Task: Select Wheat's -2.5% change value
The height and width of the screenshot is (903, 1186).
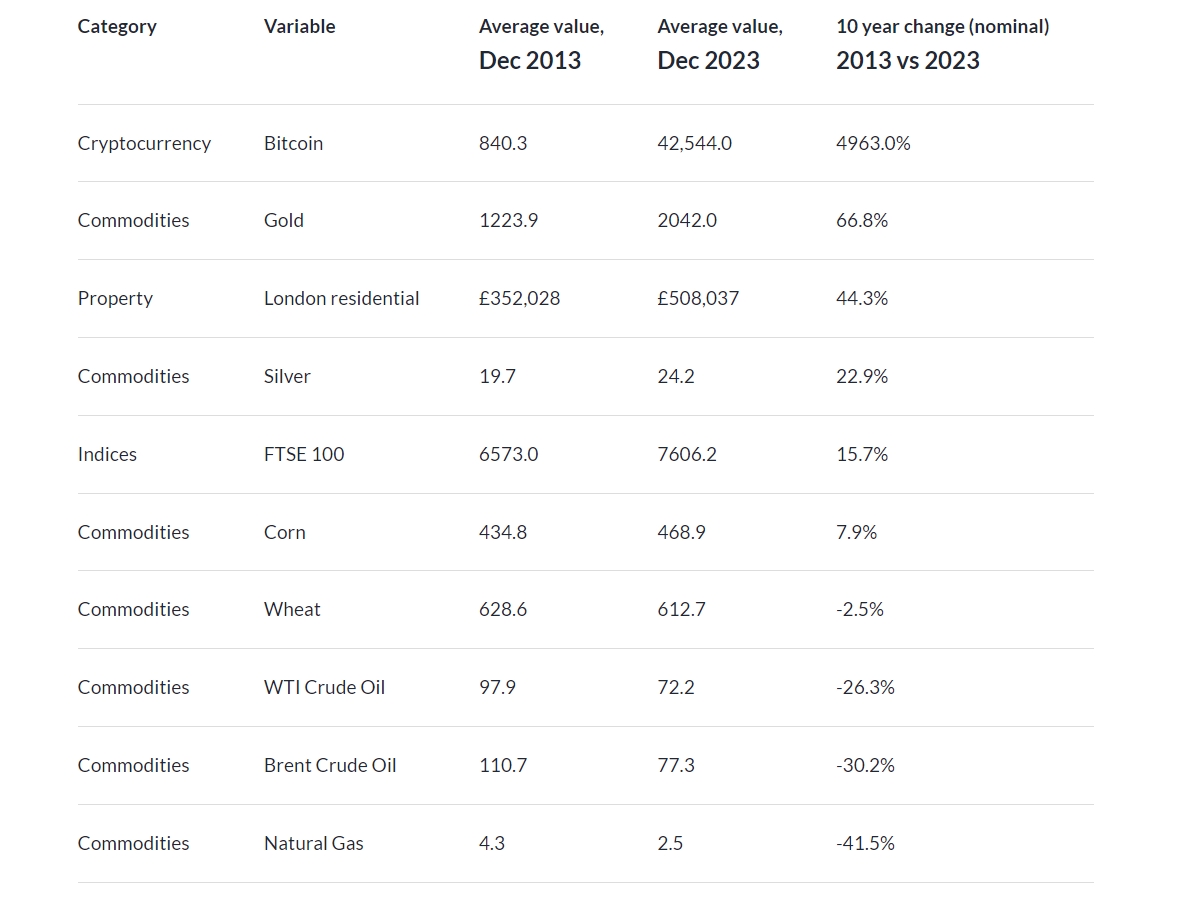Action: coord(859,609)
